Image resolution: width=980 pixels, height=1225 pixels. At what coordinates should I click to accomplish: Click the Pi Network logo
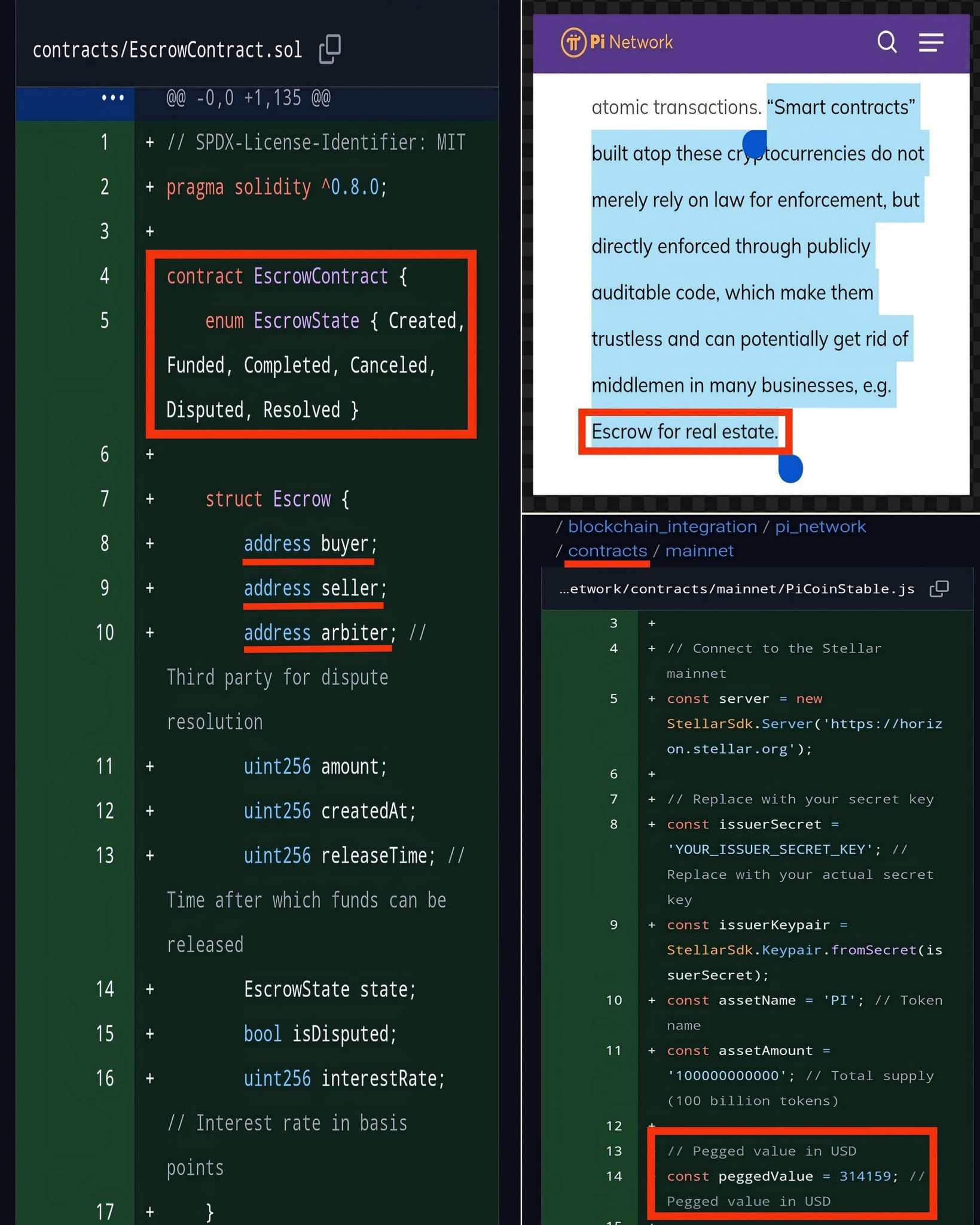[616, 42]
